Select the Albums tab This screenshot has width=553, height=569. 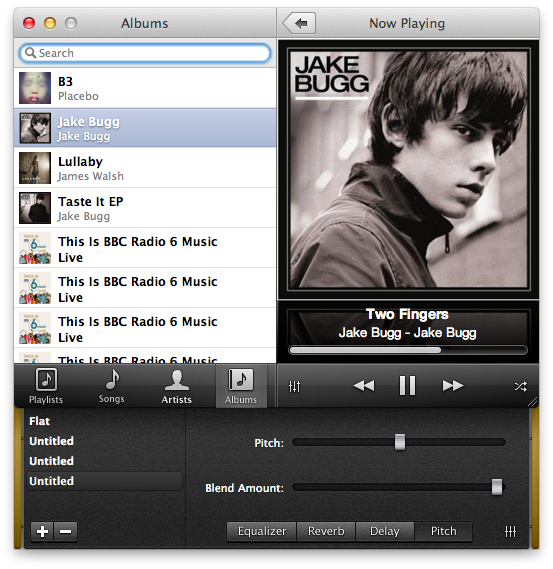[241, 386]
